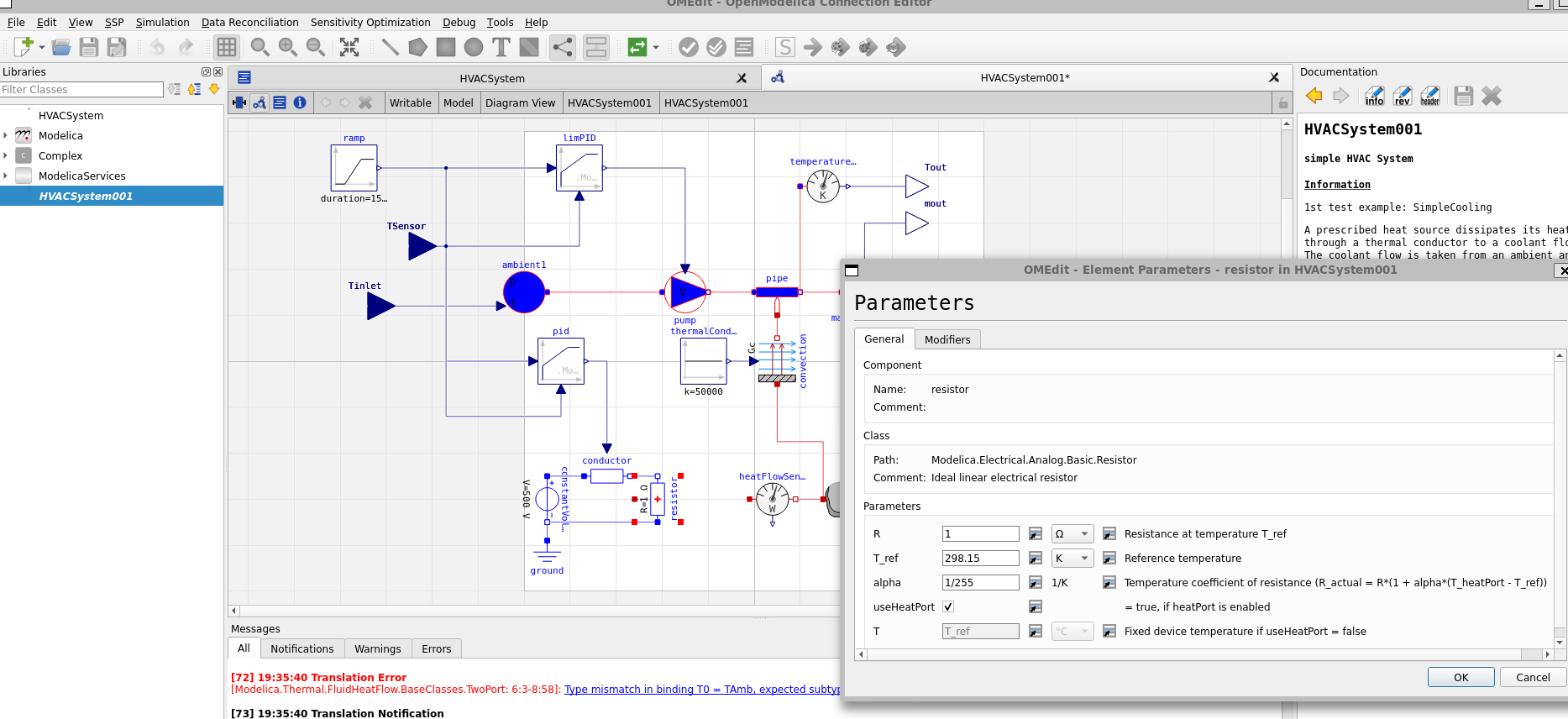Click the Zoom In icon
Image resolution: width=1568 pixels, height=719 pixels.
[288, 47]
